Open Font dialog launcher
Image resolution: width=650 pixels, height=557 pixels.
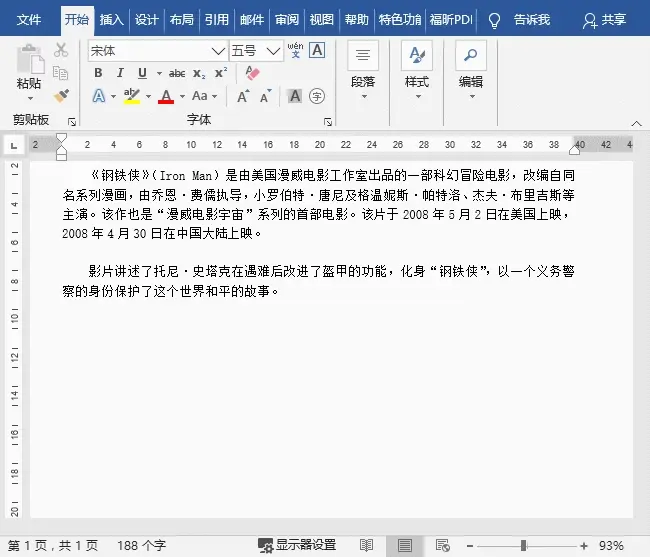click(x=328, y=122)
